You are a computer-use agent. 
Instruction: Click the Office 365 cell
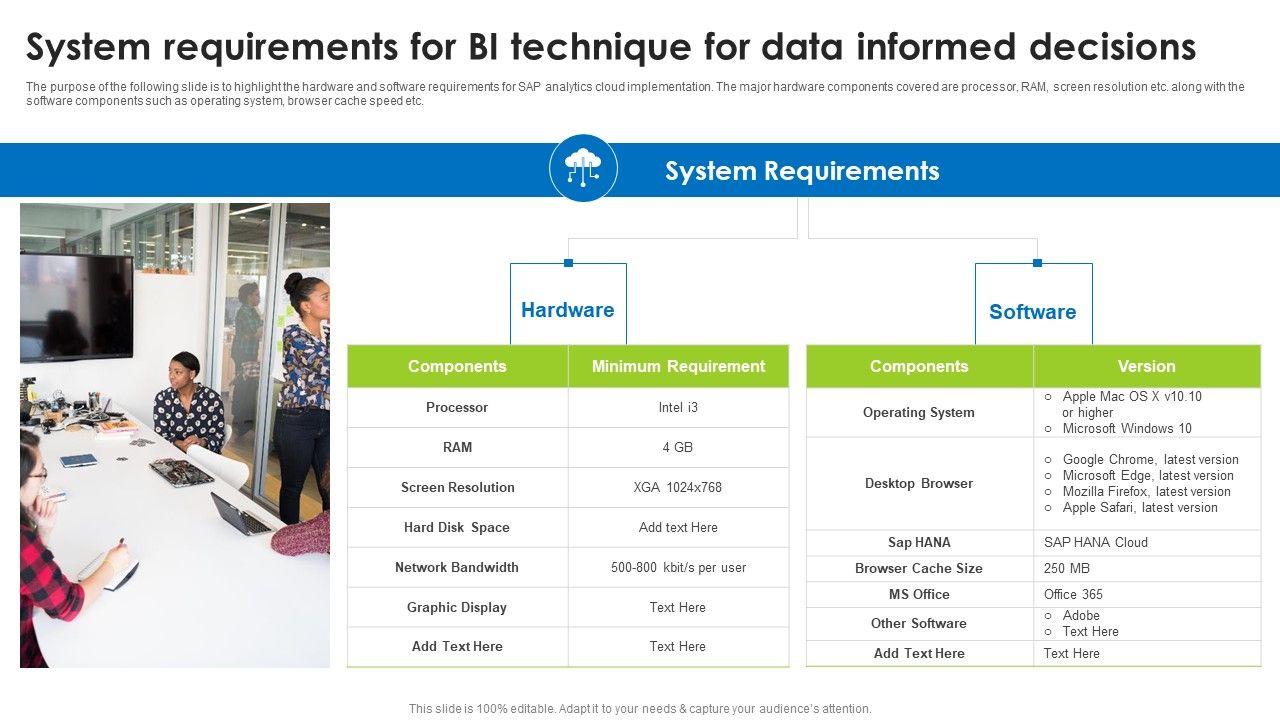[x=1073, y=594]
